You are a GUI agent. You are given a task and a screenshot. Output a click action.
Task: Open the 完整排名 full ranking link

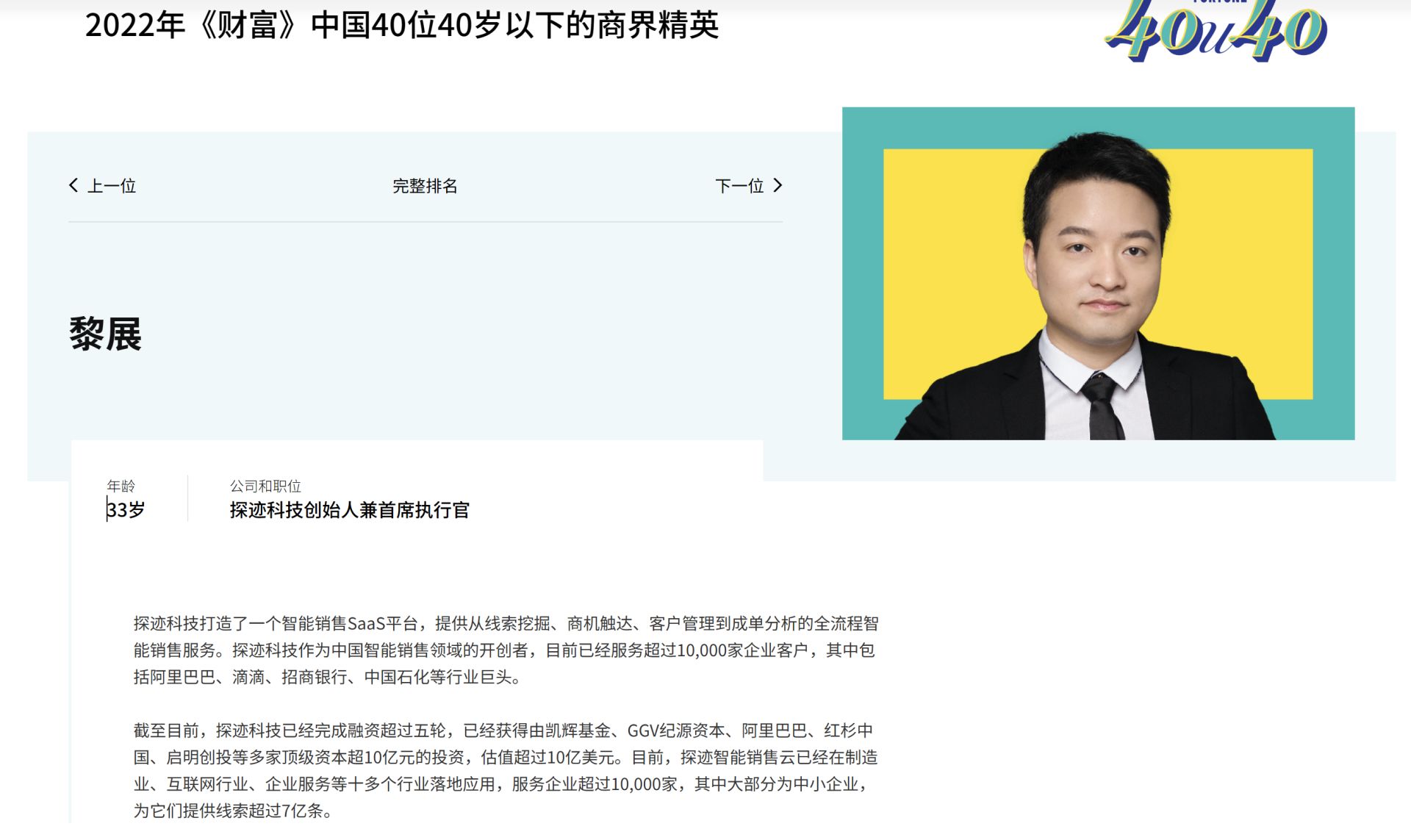click(x=425, y=186)
